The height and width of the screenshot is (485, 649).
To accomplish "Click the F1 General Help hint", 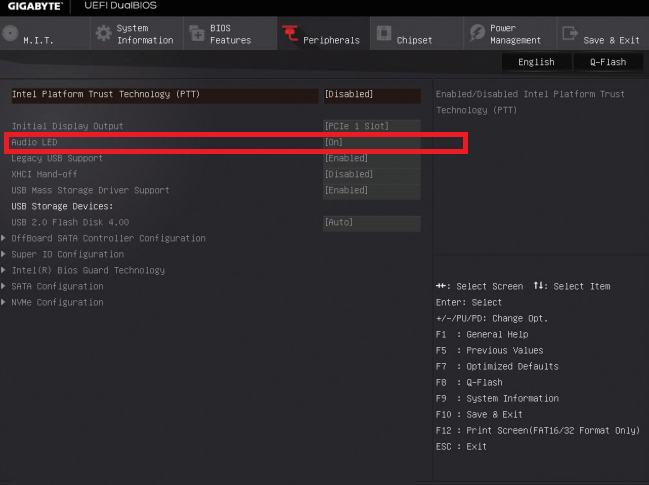I will tap(482, 334).
